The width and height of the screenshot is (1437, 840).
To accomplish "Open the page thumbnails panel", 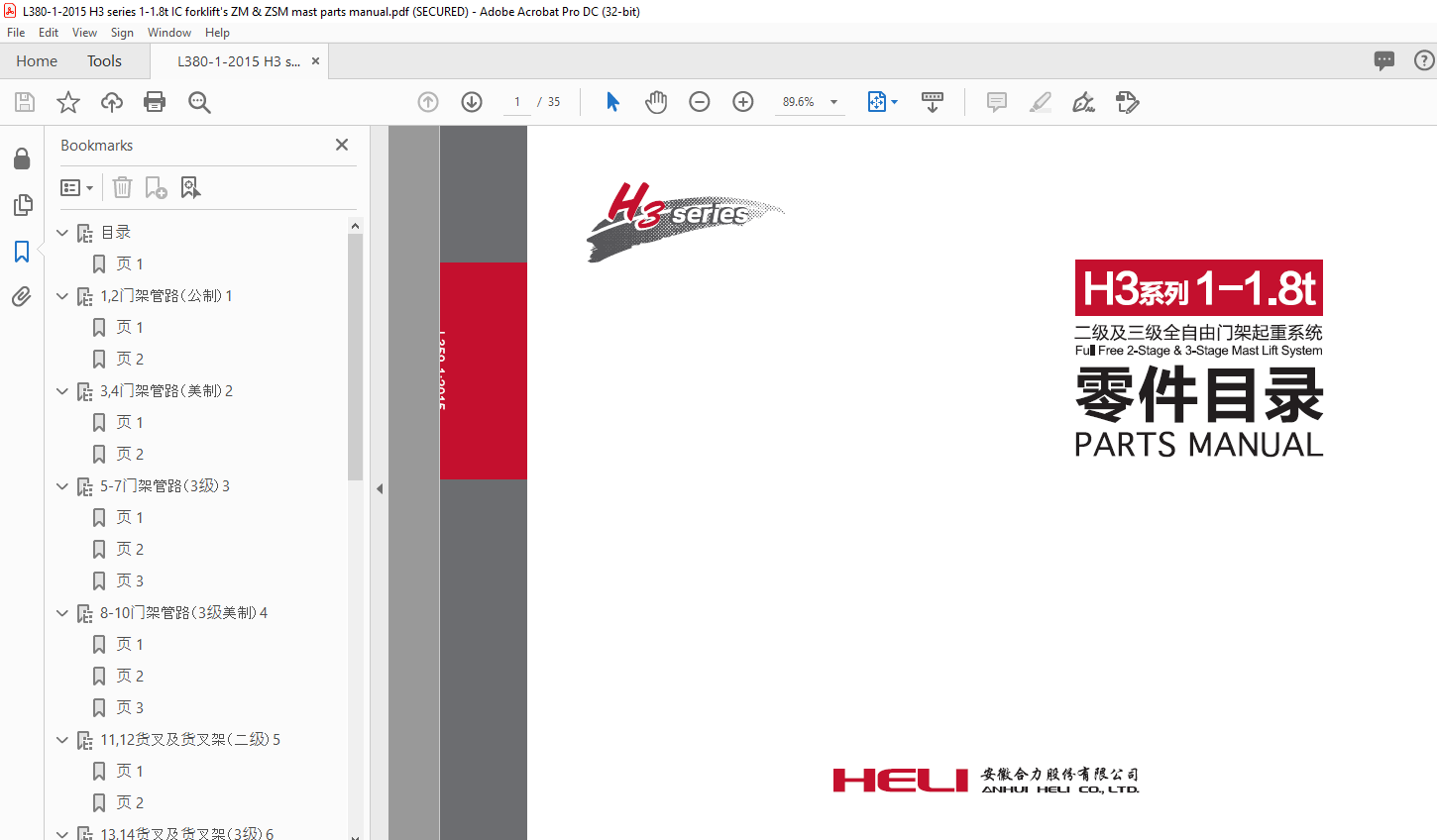I will coord(22,205).
